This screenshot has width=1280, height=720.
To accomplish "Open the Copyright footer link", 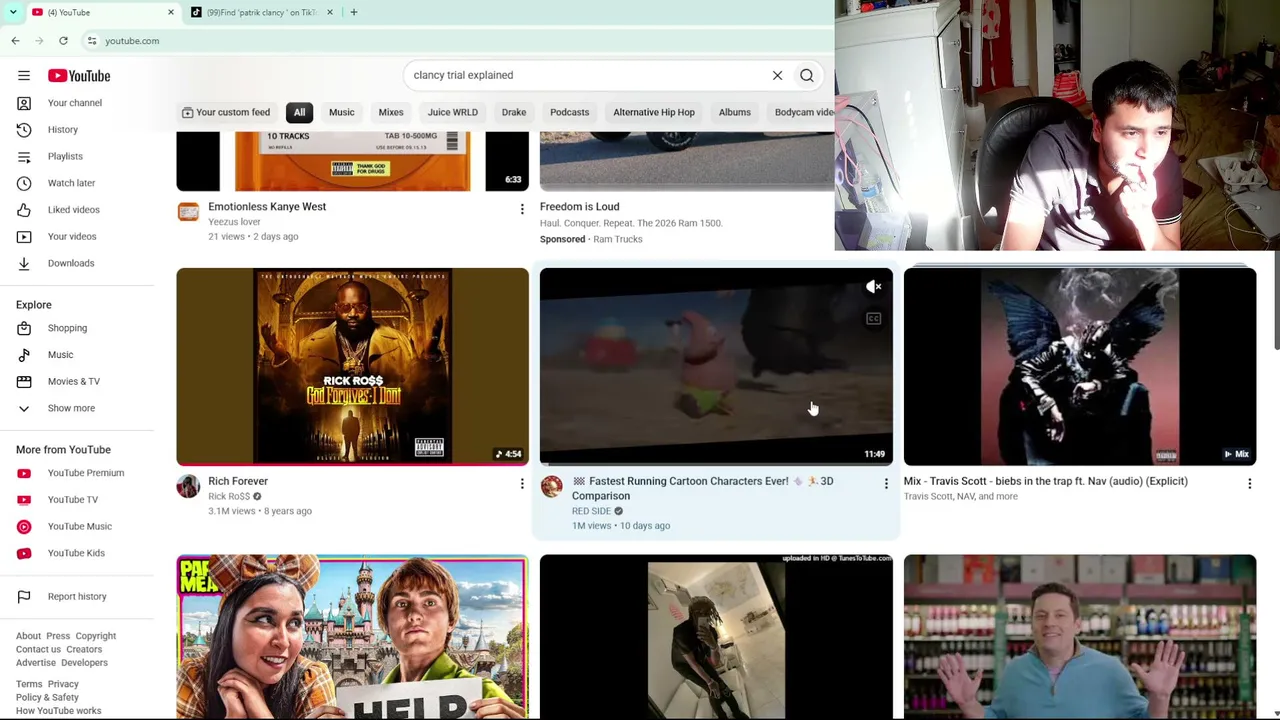I will (x=96, y=636).
